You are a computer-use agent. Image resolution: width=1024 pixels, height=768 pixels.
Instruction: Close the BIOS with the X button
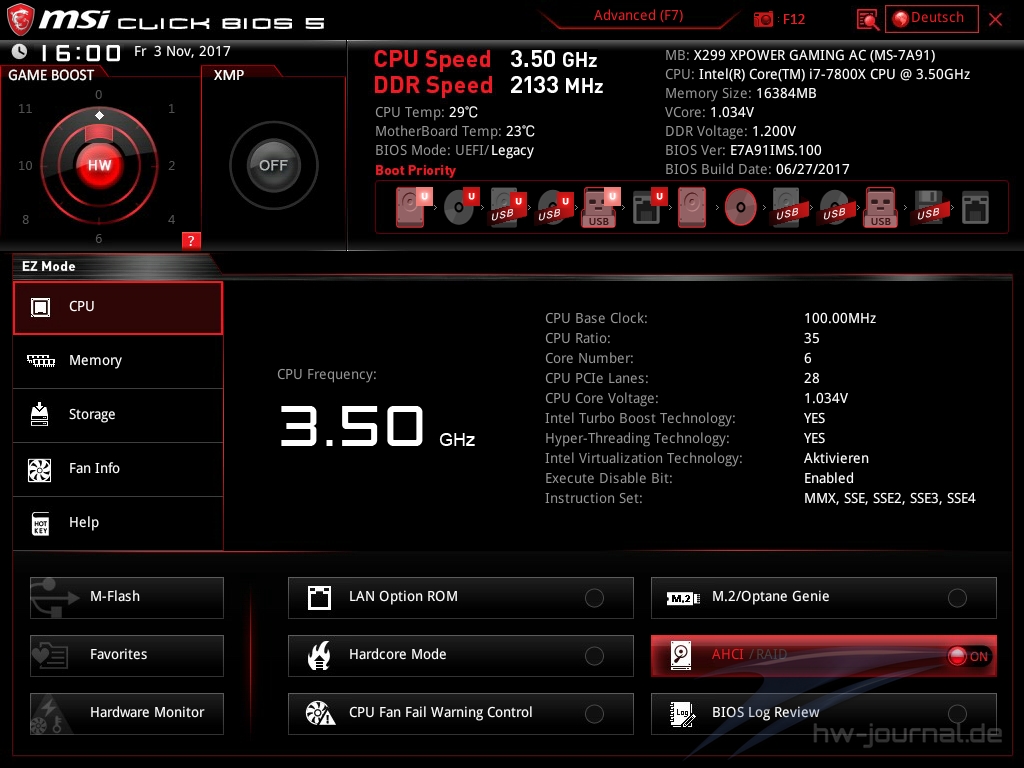coord(995,20)
